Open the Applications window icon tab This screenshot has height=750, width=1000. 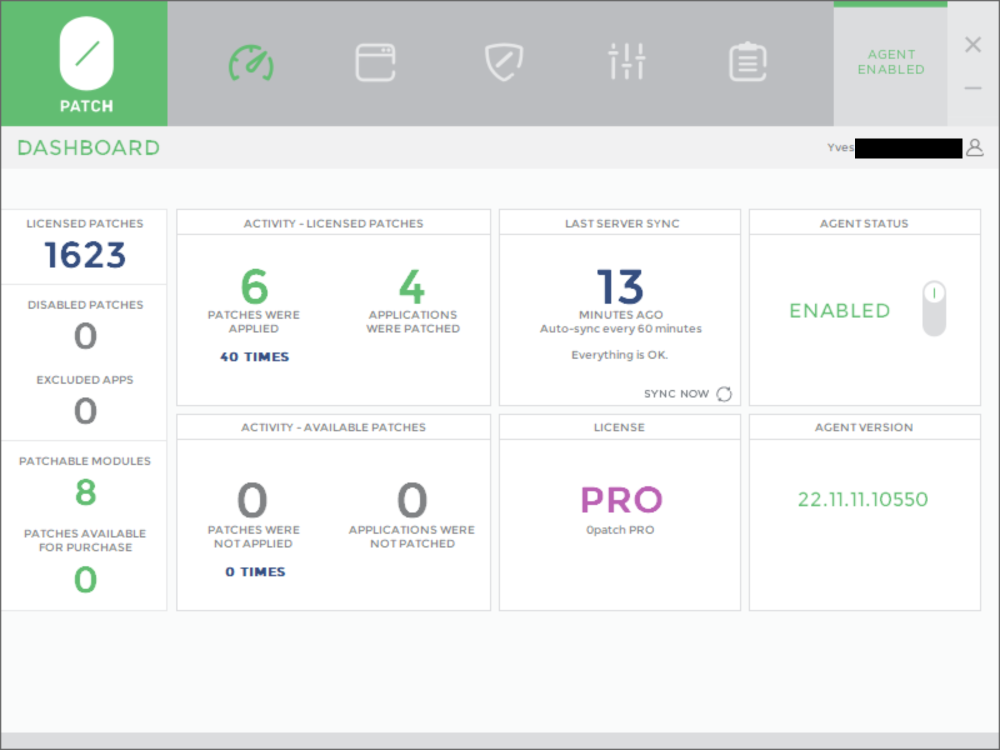376,62
